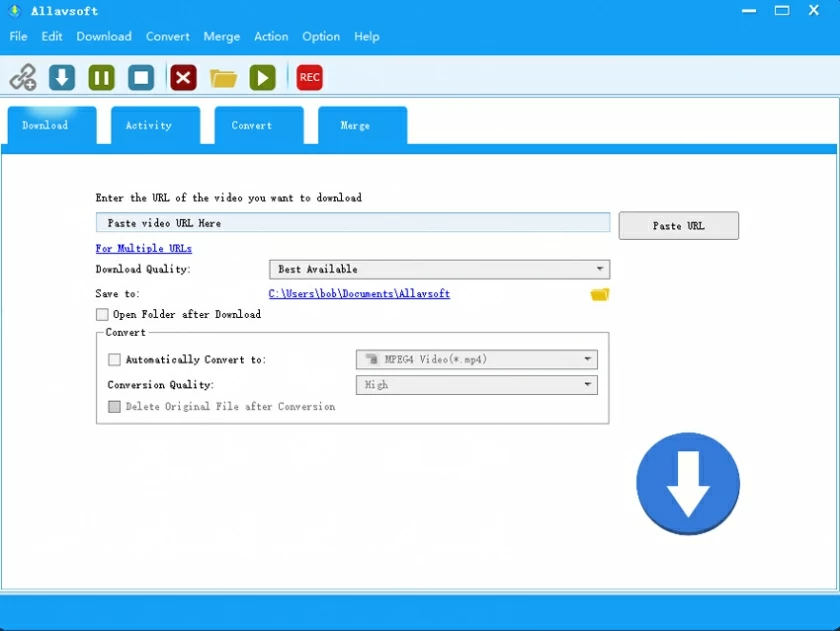Expand the Download Quality dropdown
Image resolution: width=840 pixels, height=631 pixels.
click(x=439, y=269)
